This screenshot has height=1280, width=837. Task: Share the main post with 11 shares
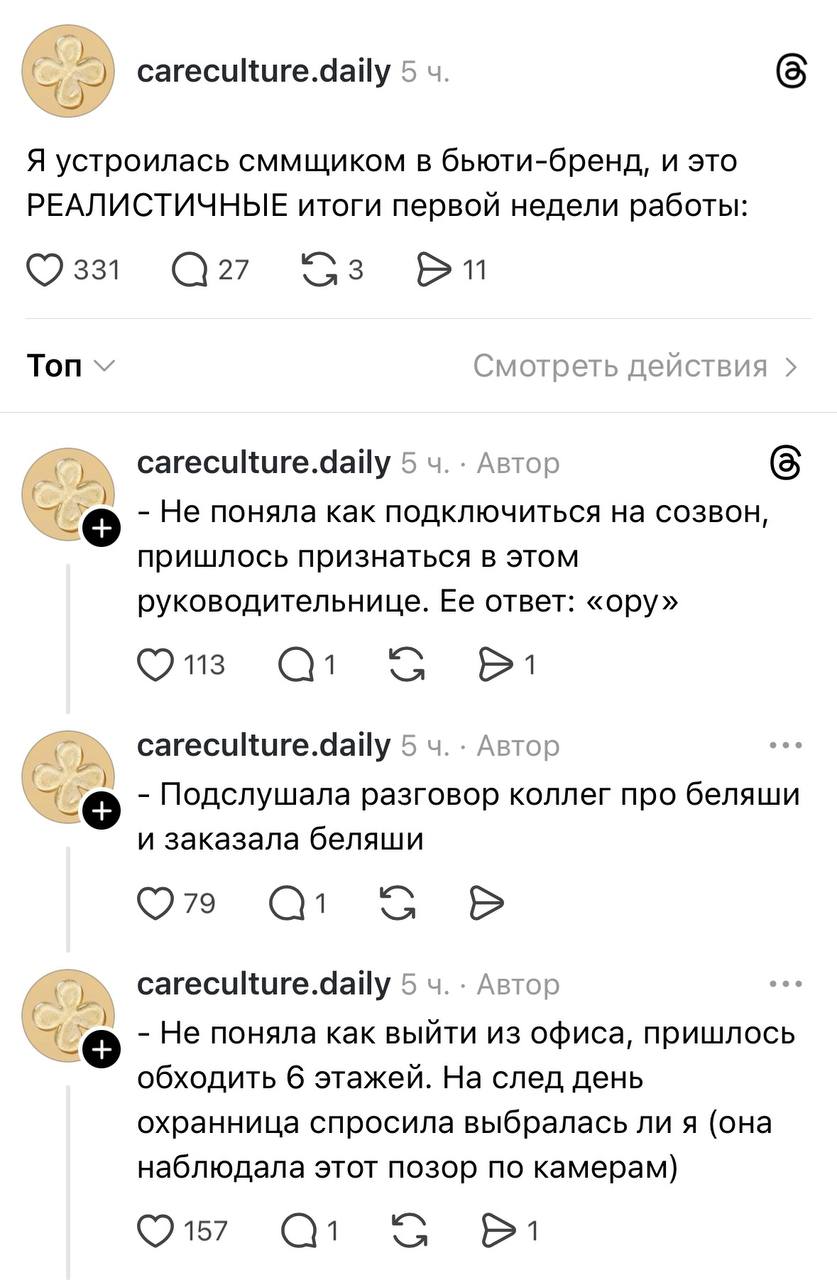[435, 270]
